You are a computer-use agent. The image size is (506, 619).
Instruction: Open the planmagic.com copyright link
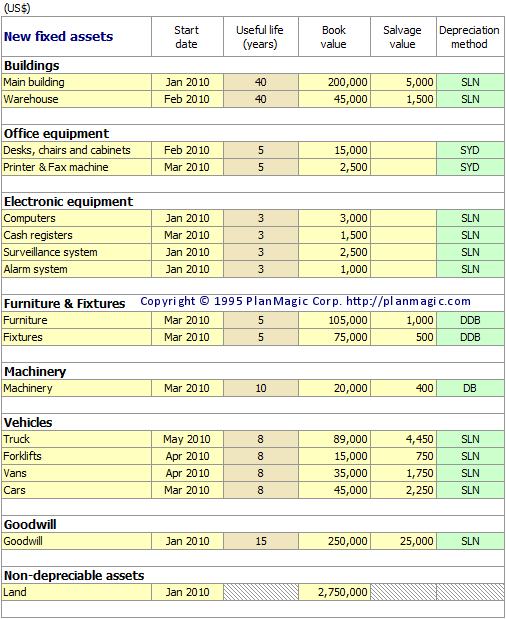408,301
